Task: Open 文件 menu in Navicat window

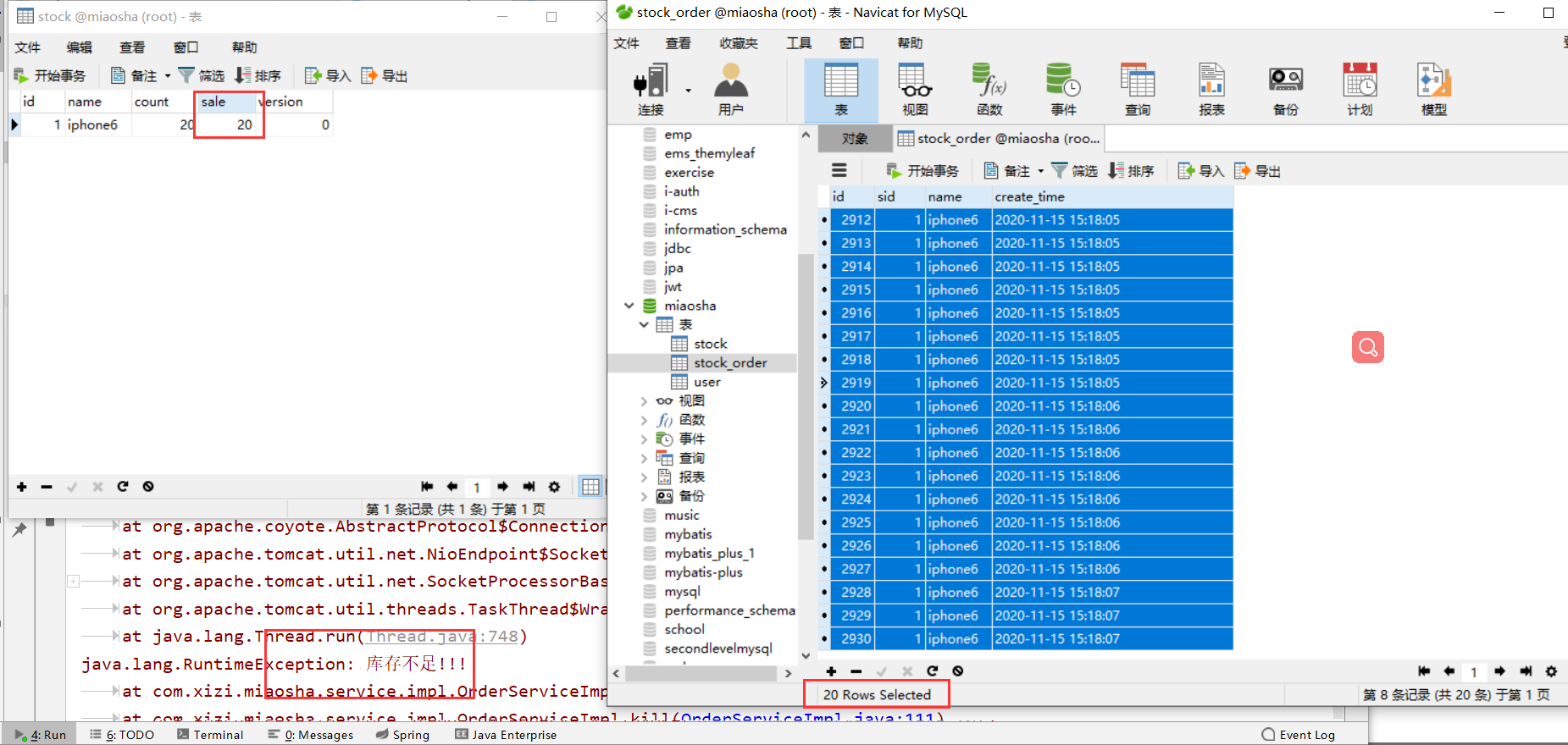Action: 626,43
